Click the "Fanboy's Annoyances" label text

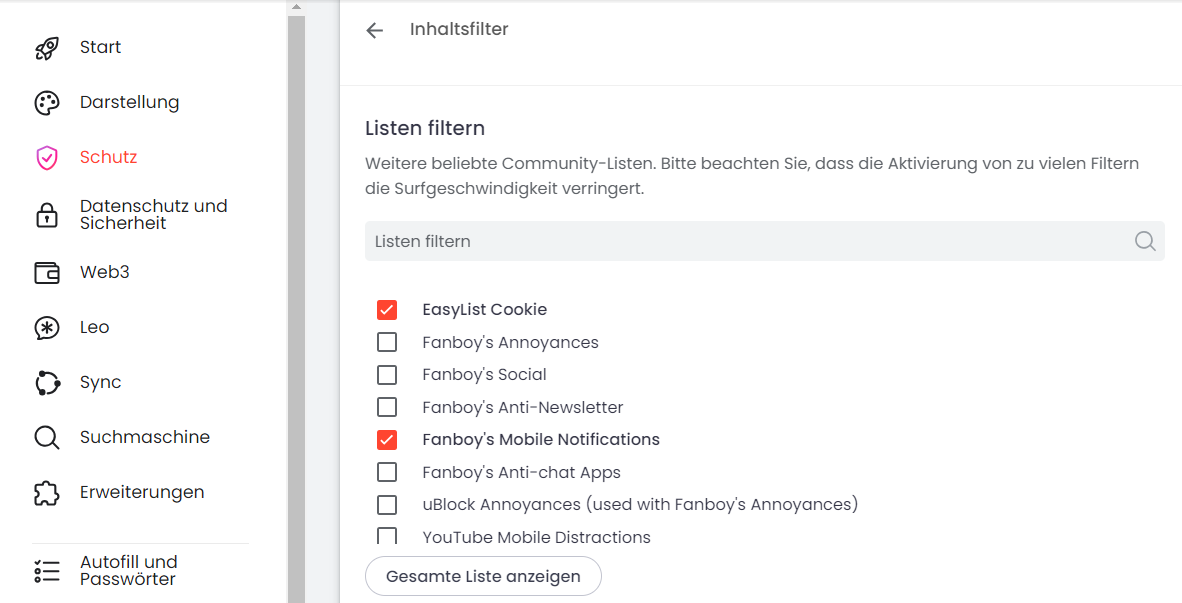click(510, 343)
